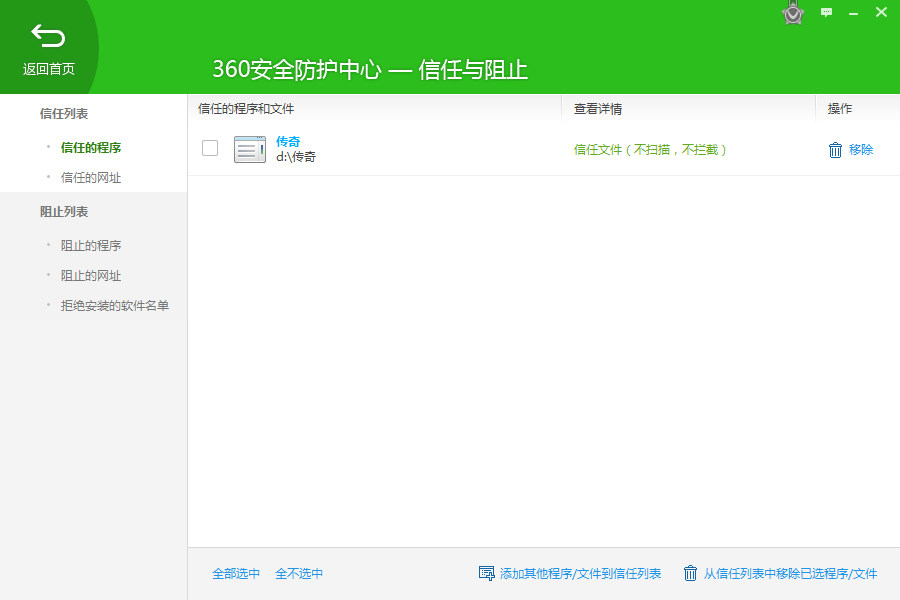
Task: Click the d:\传奇 path text
Action: pyautogui.click(x=296, y=157)
